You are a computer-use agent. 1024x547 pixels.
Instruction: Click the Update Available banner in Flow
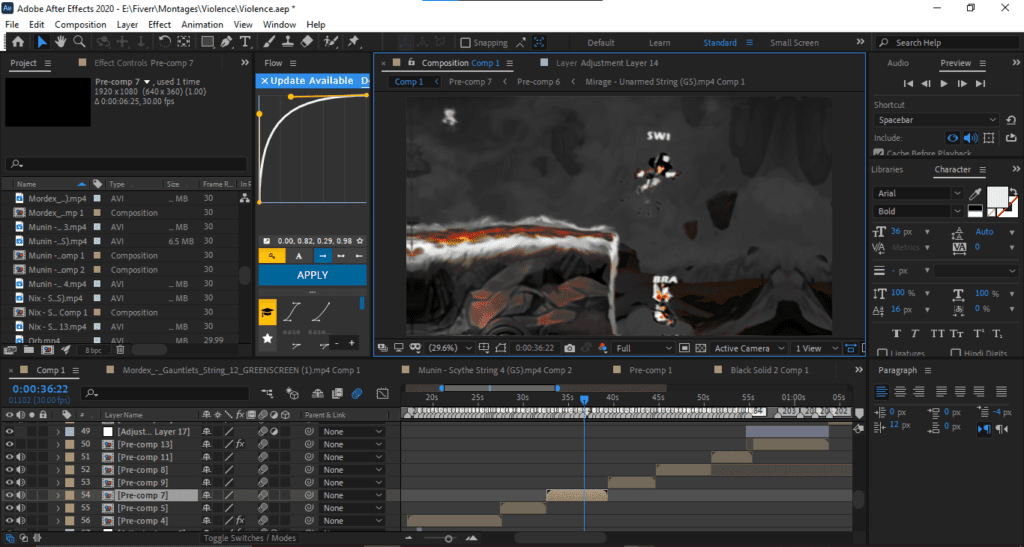click(312, 80)
